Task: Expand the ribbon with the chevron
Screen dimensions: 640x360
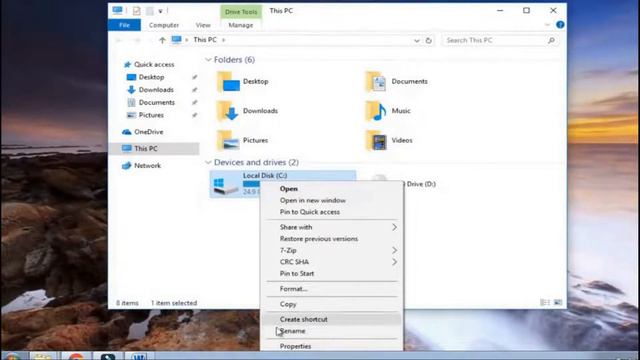Action: coord(547,25)
